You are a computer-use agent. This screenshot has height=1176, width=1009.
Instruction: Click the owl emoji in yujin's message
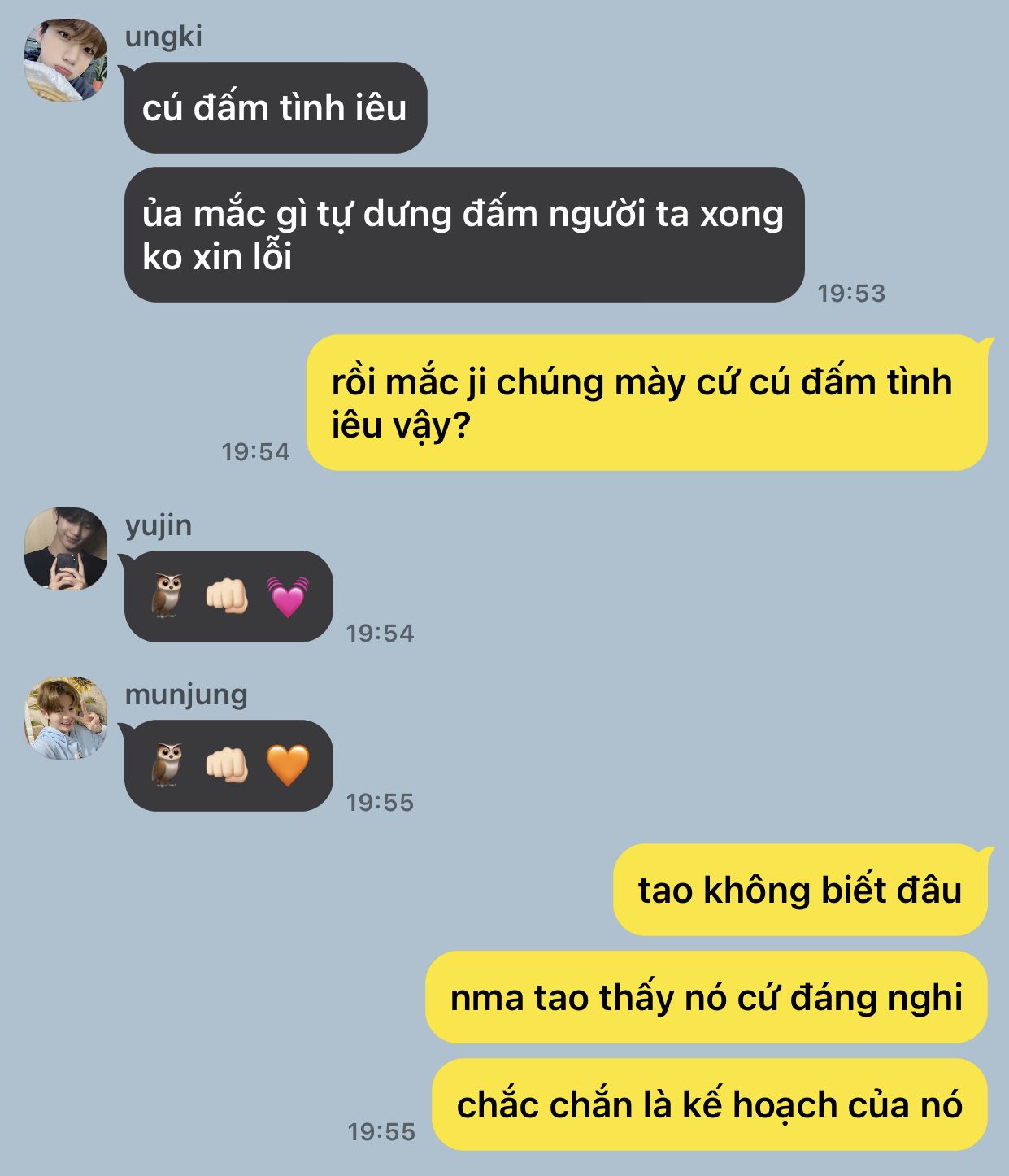(167, 596)
